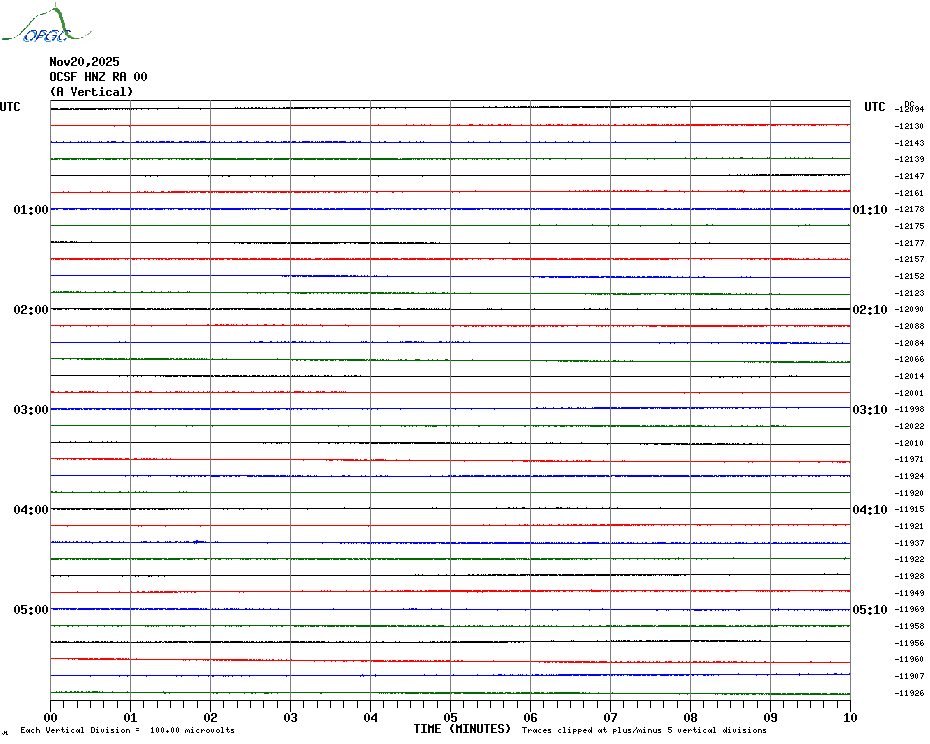Image resolution: width=930 pixels, height=744 pixels.
Task: Click the Traces clipped footnote text
Action: tap(644, 731)
